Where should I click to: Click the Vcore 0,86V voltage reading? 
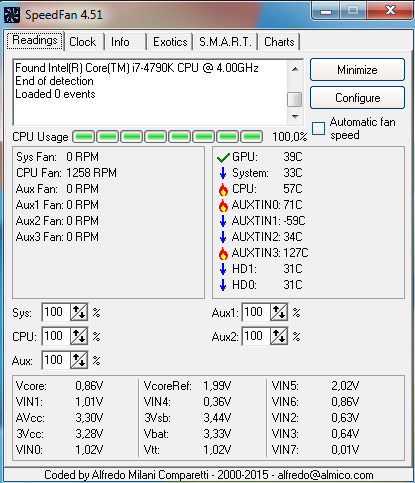click(59, 386)
